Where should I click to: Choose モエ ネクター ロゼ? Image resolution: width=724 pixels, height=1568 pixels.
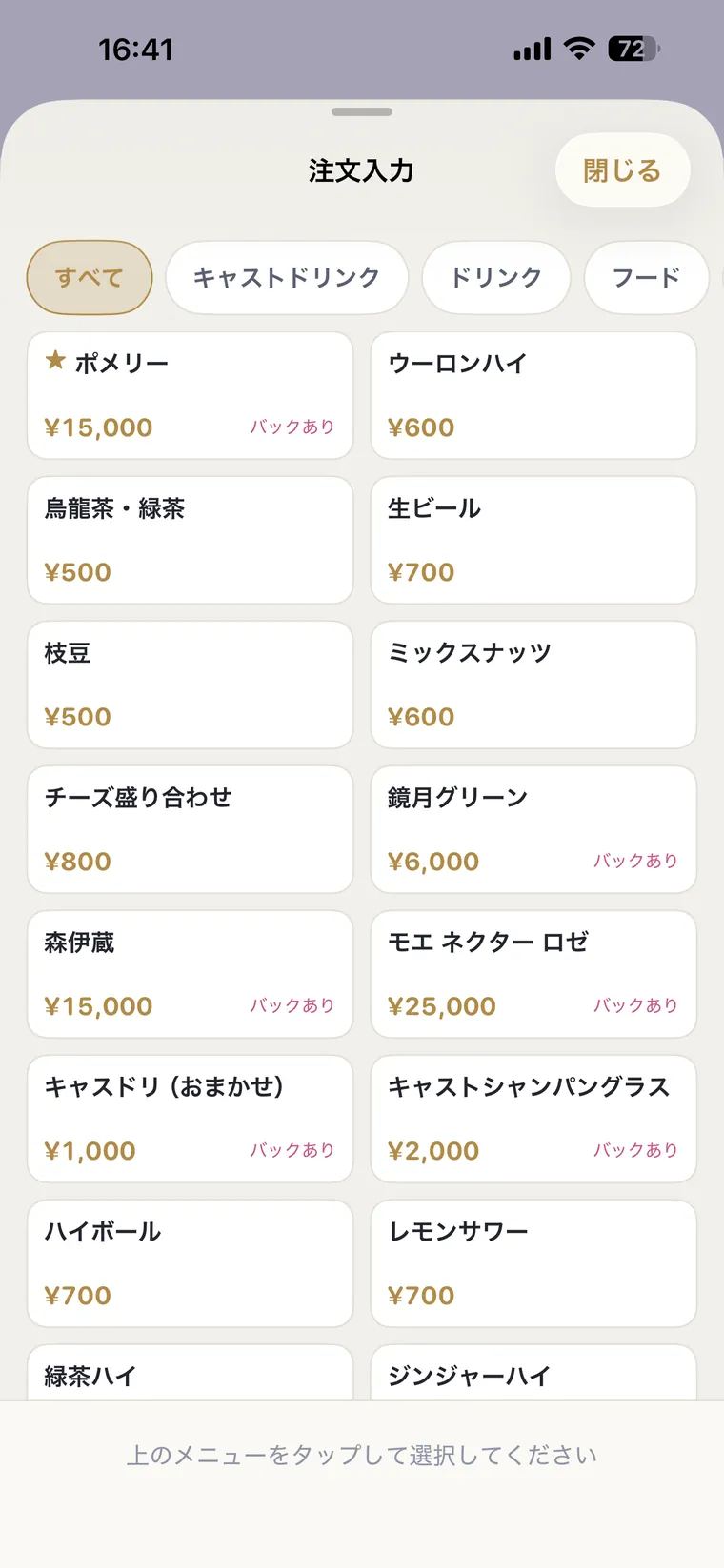tap(533, 974)
